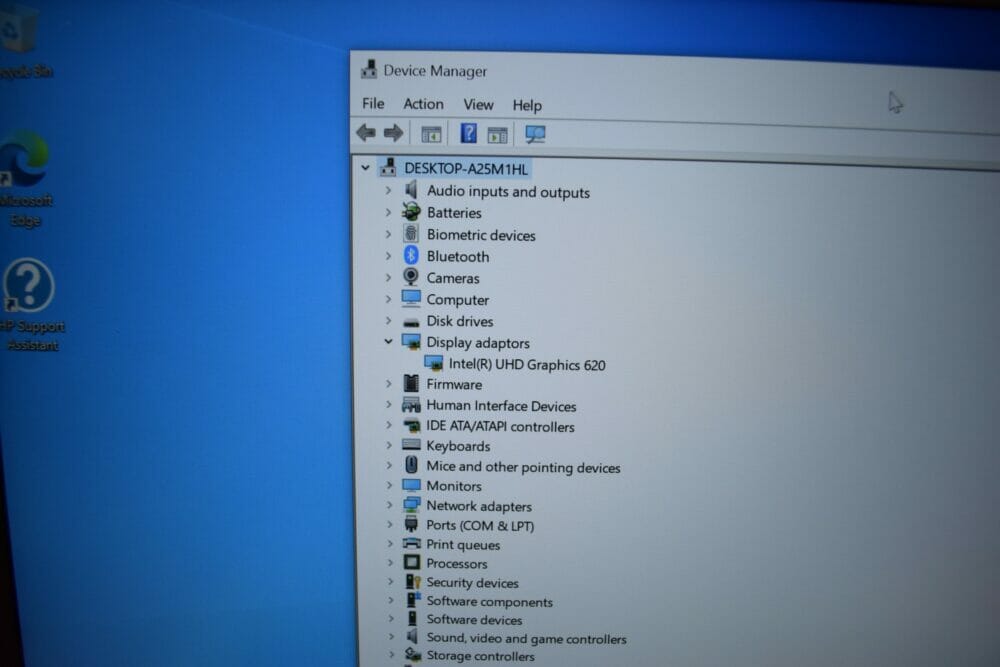The image size is (1000, 667).
Task: Click the Network adapters icon
Action: (411, 504)
